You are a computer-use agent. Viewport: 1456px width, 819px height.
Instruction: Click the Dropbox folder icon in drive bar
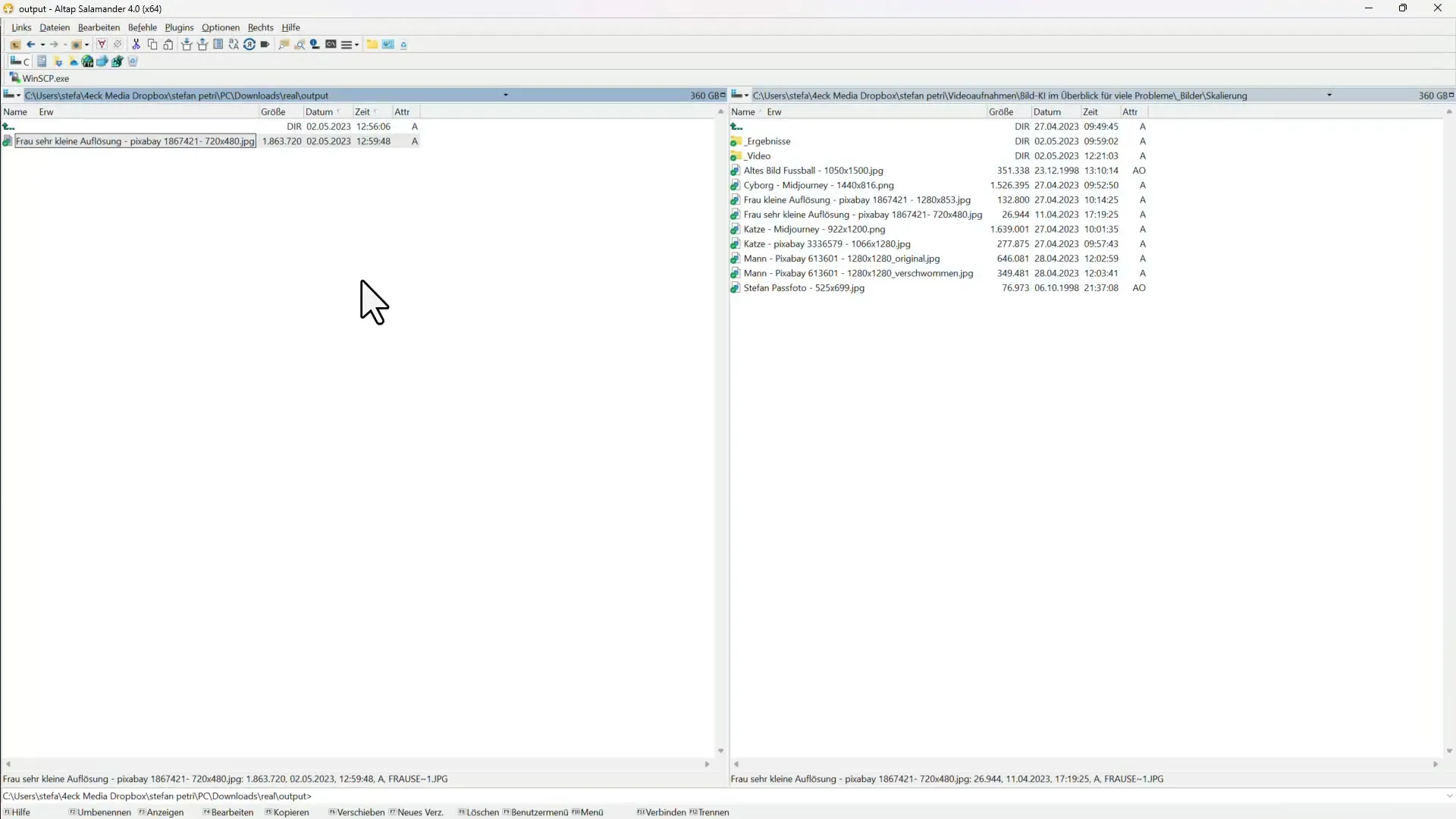pos(58,62)
